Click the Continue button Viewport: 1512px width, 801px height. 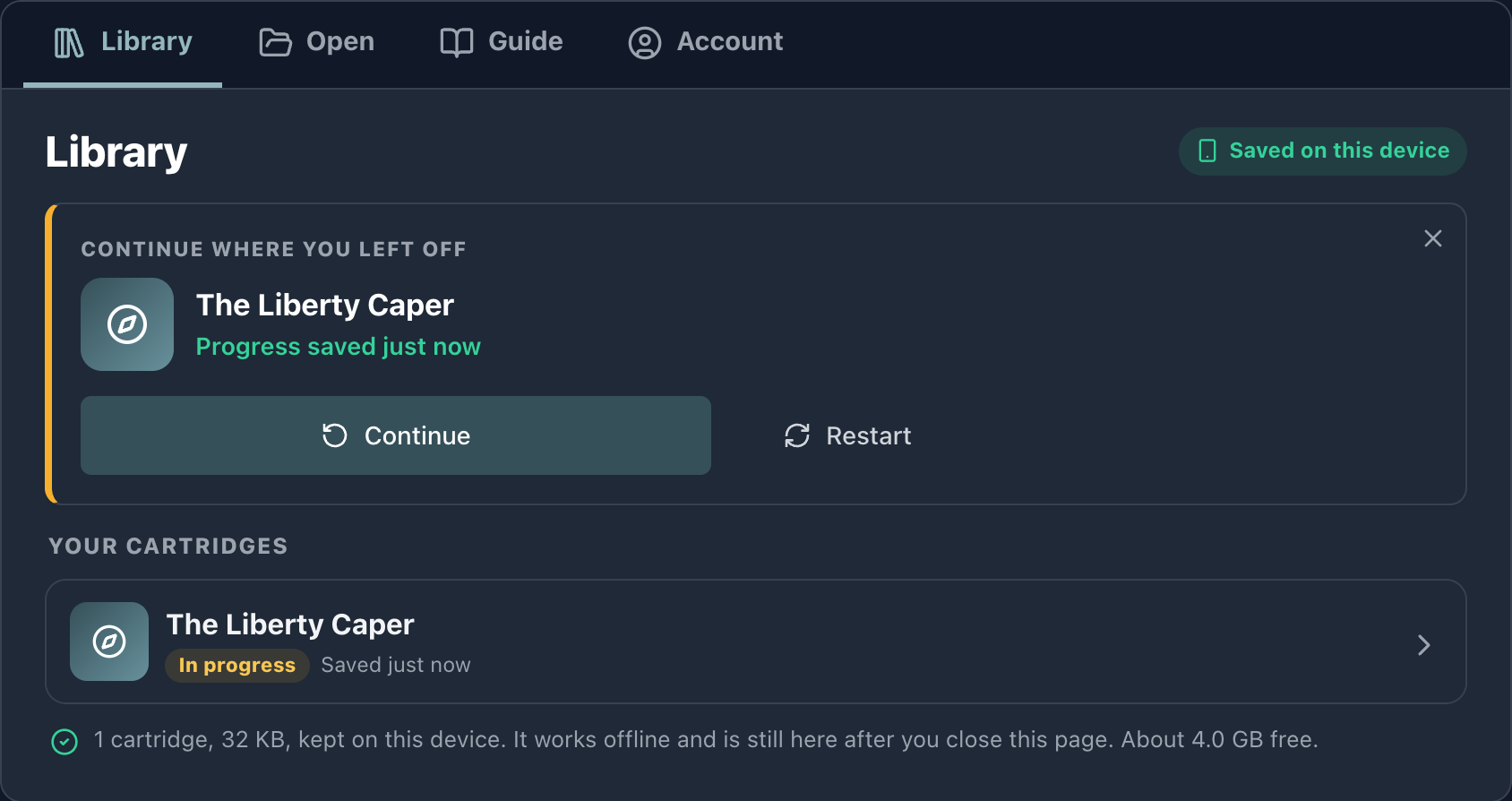[396, 435]
